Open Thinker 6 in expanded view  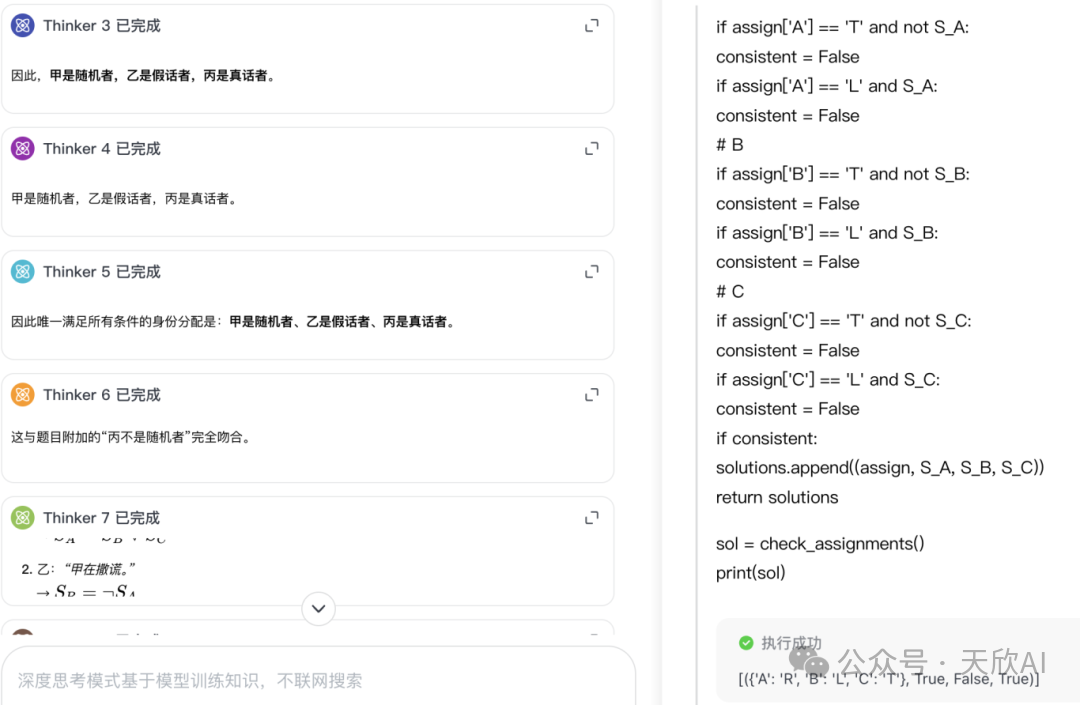click(591, 394)
